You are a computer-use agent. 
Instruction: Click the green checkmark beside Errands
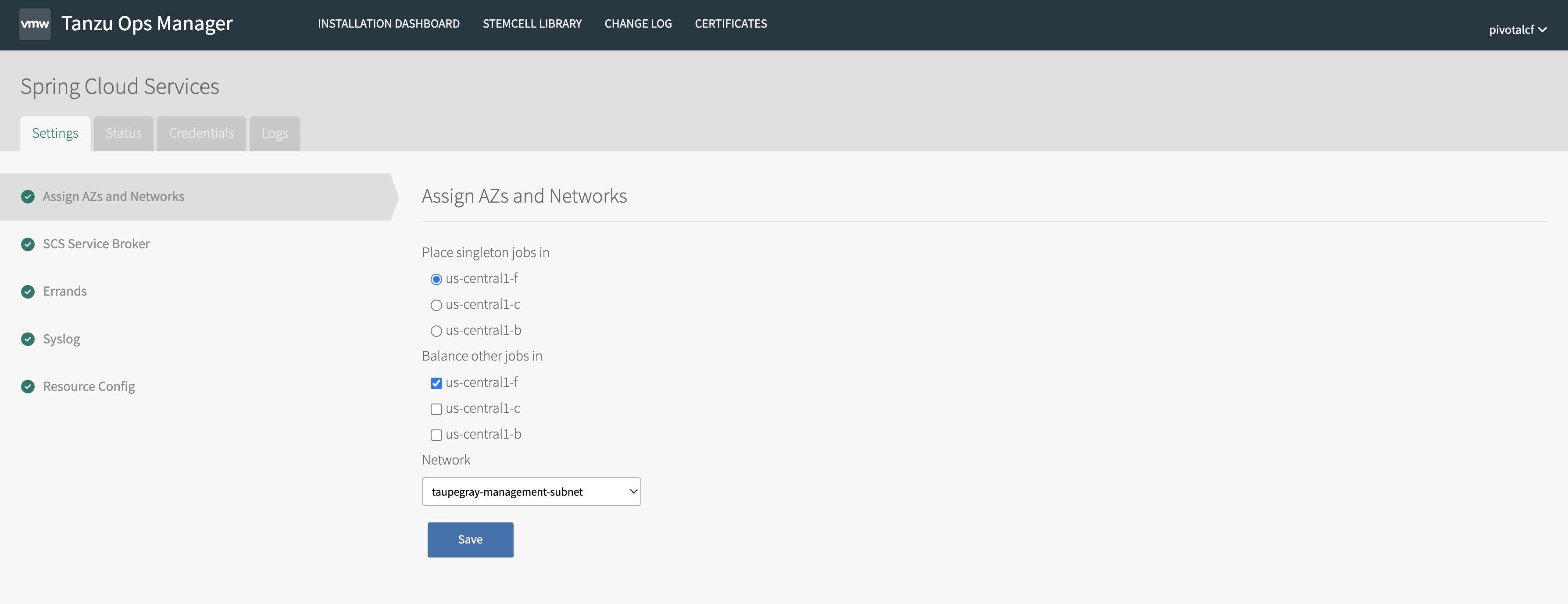pos(28,292)
